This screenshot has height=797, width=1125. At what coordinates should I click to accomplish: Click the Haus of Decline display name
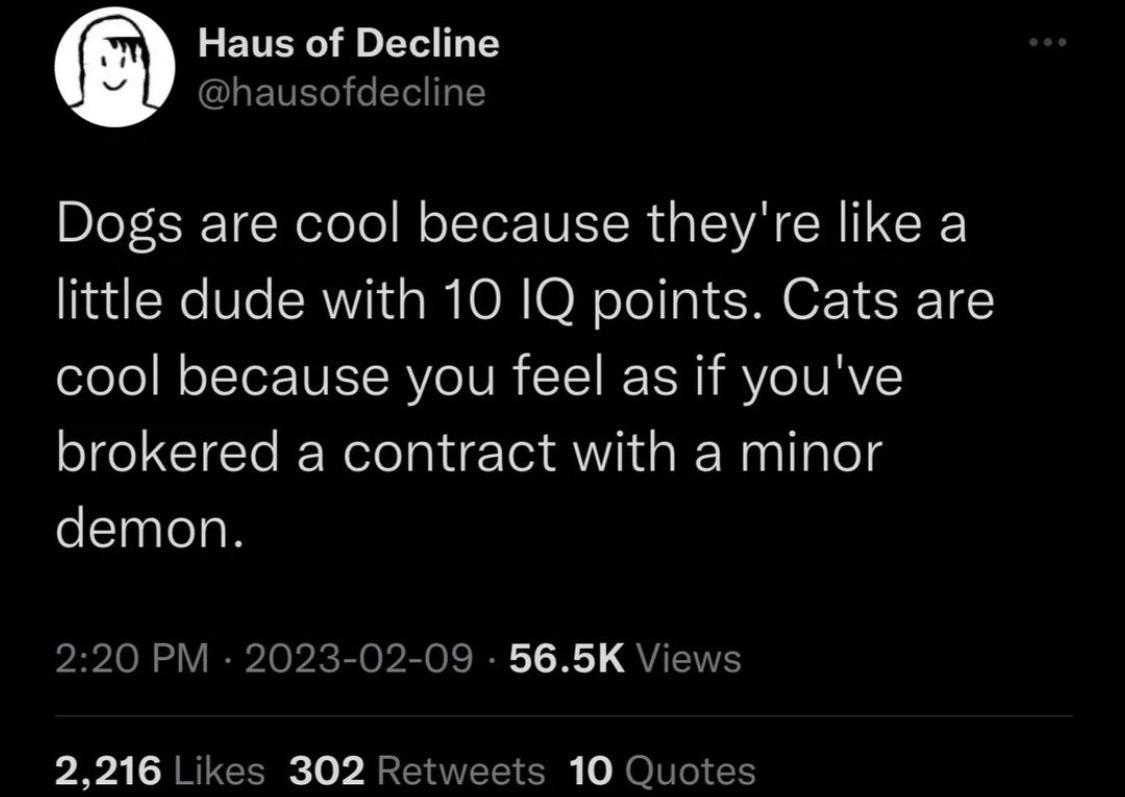(347, 42)
